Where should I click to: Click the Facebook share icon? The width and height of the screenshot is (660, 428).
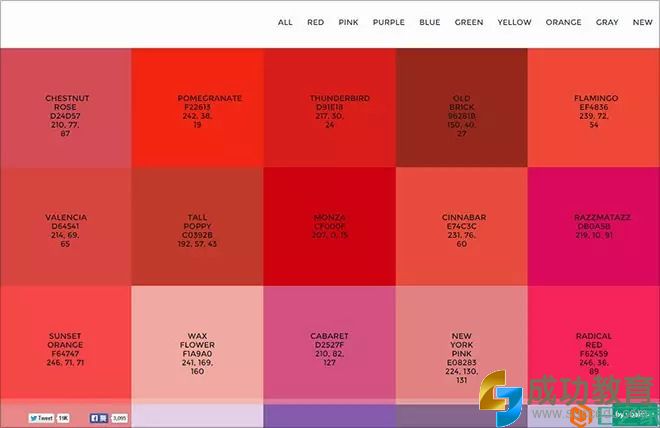[x=99, y=418]
